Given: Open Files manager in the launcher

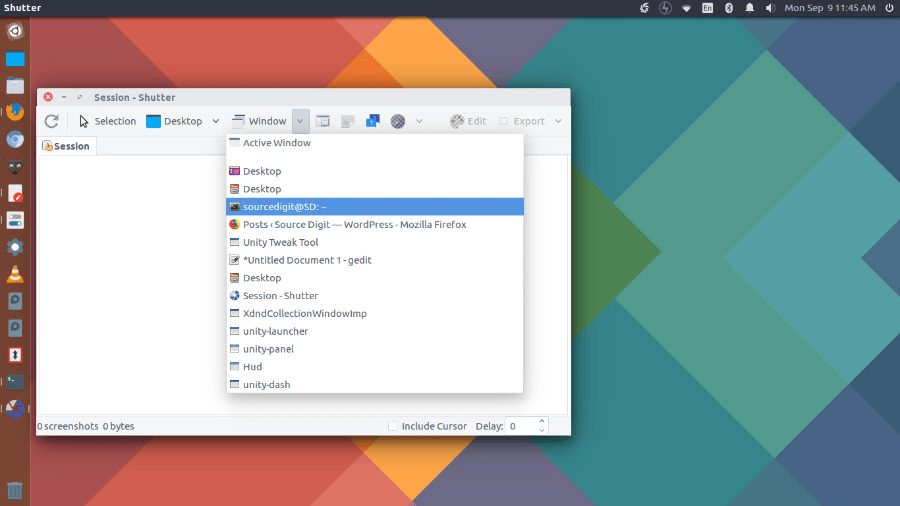Looking at the screenshot, I should (15, 85).
